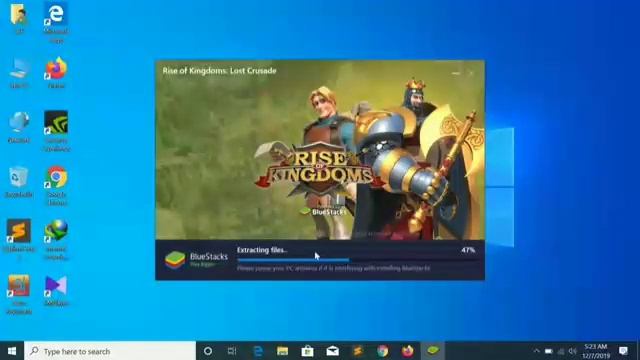Open Firefox from the taskbar
This screenshot has height=360, width=640.
click(407, 351)
